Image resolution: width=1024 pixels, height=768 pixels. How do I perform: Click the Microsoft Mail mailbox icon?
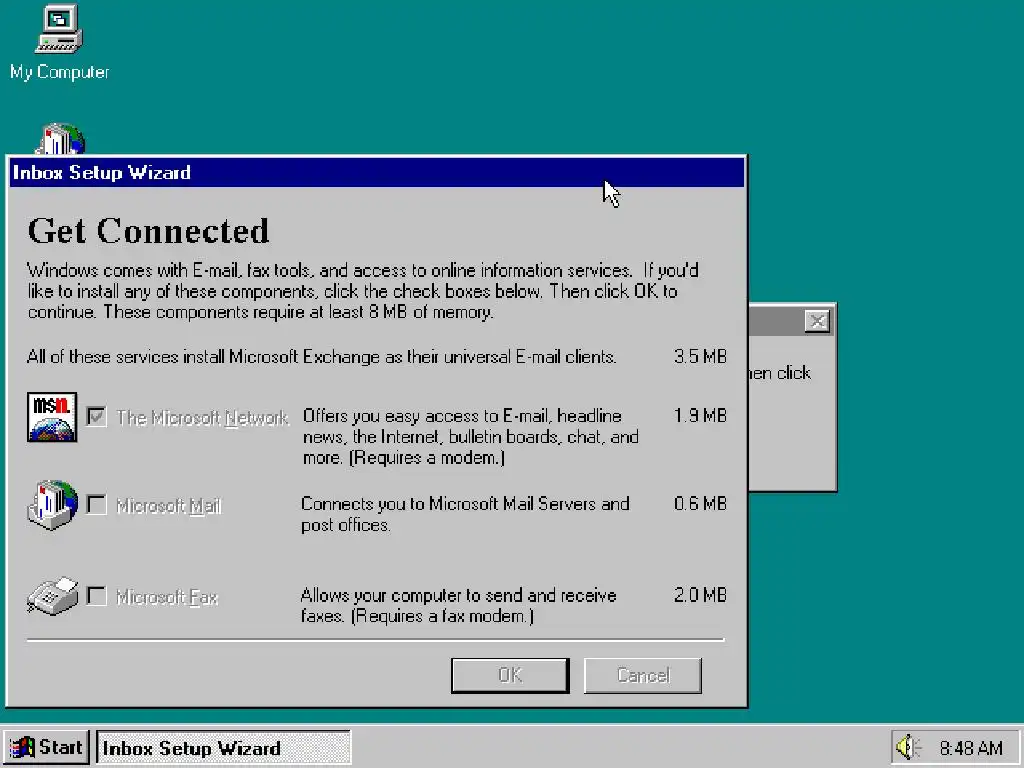pos(52,505)
